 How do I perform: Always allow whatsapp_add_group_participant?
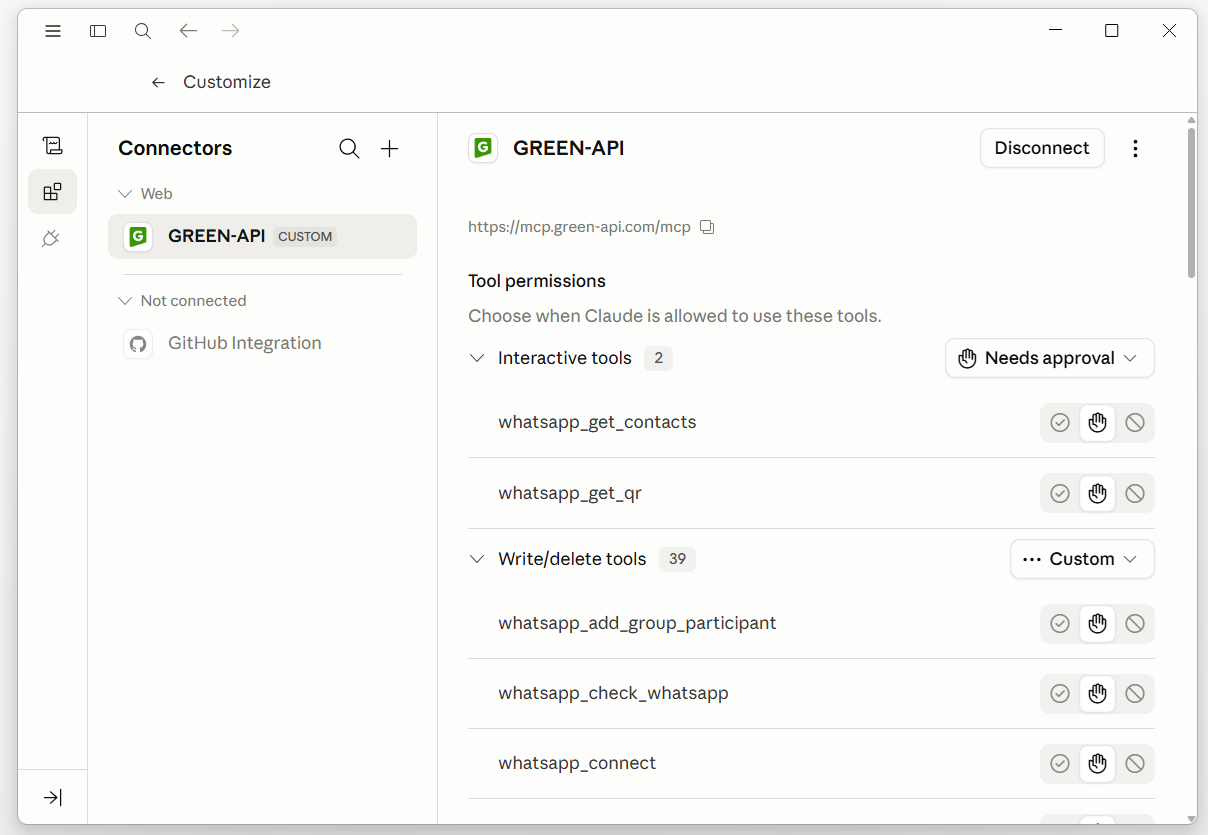coord(1060,624)
